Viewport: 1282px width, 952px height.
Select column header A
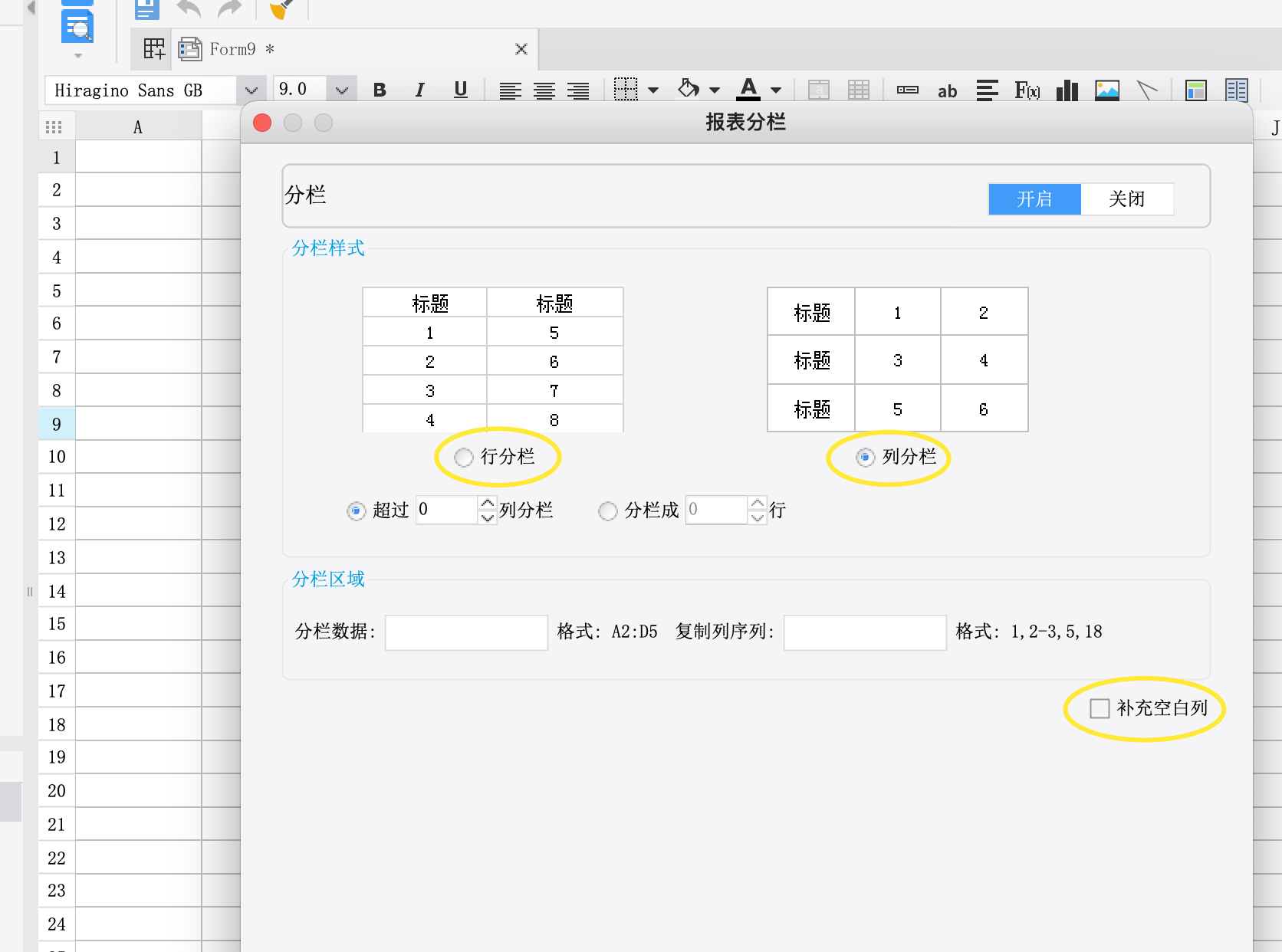(138, 126)
